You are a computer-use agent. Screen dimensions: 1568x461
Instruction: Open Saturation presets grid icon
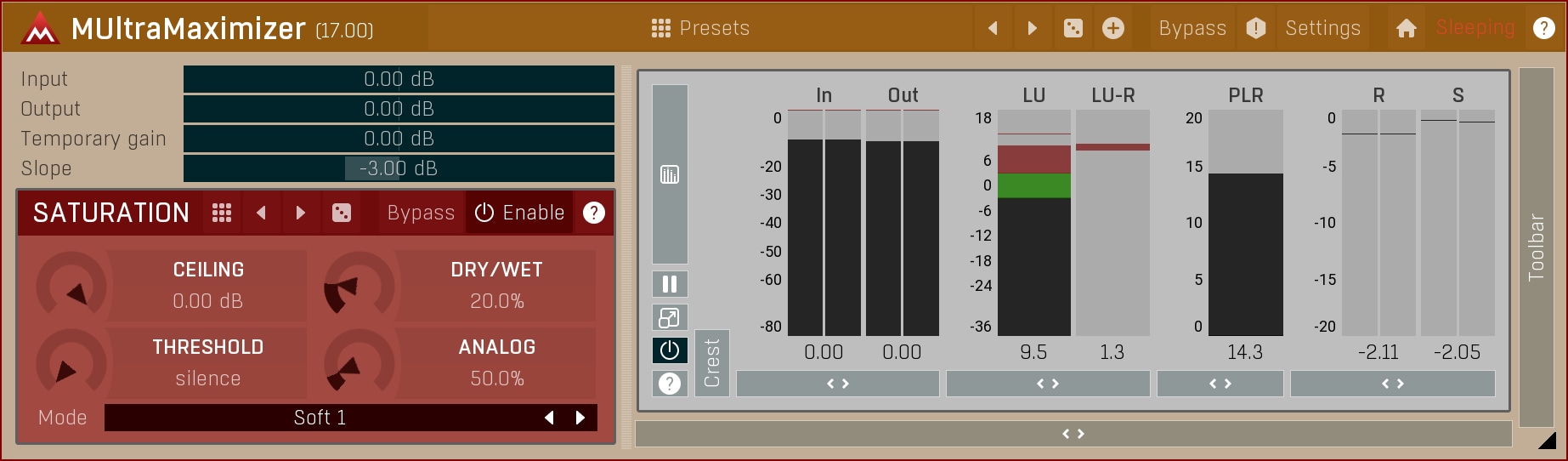pyautogui.click(x=222, y=213)
